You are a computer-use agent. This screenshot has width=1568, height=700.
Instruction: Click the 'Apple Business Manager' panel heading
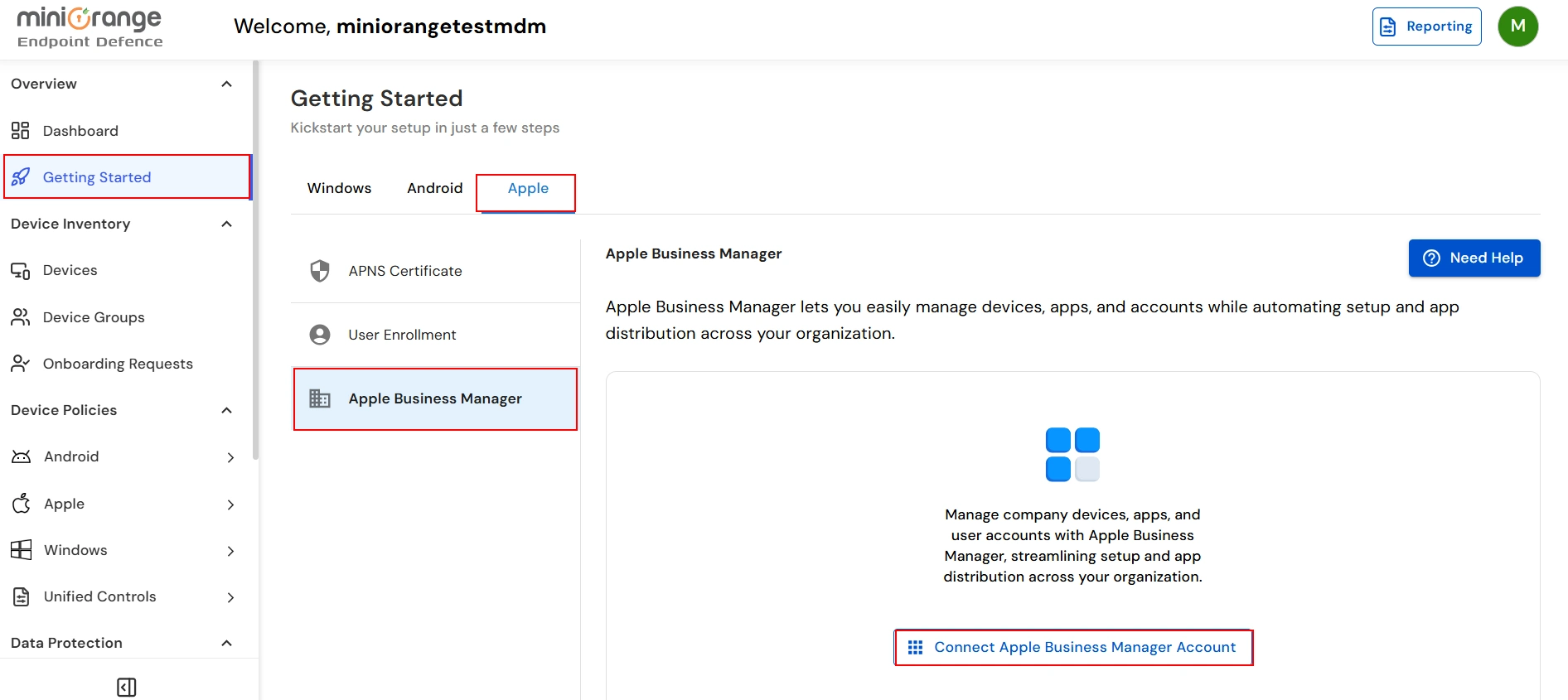coord(694,253)
